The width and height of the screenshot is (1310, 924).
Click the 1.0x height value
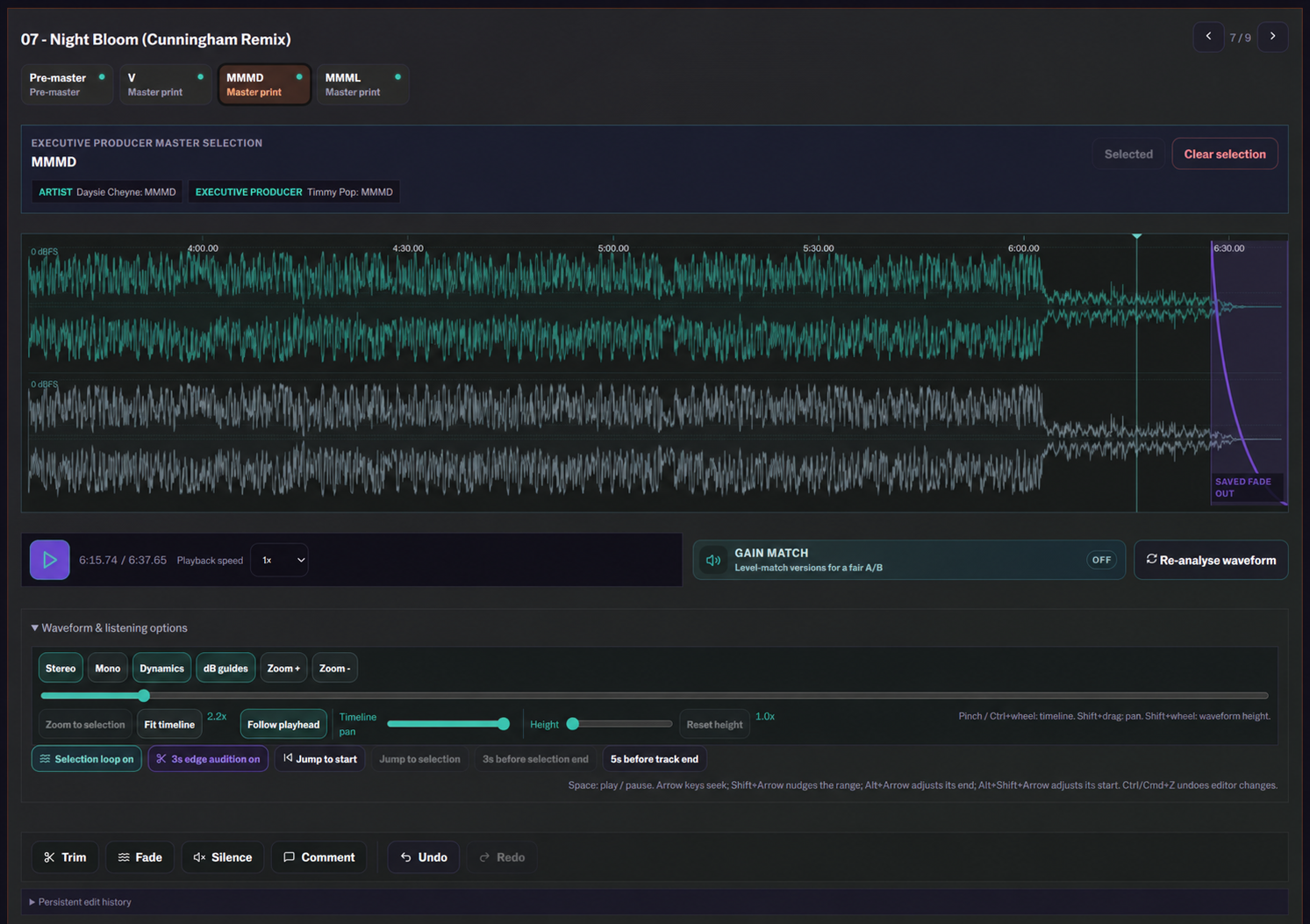(765, 717)
